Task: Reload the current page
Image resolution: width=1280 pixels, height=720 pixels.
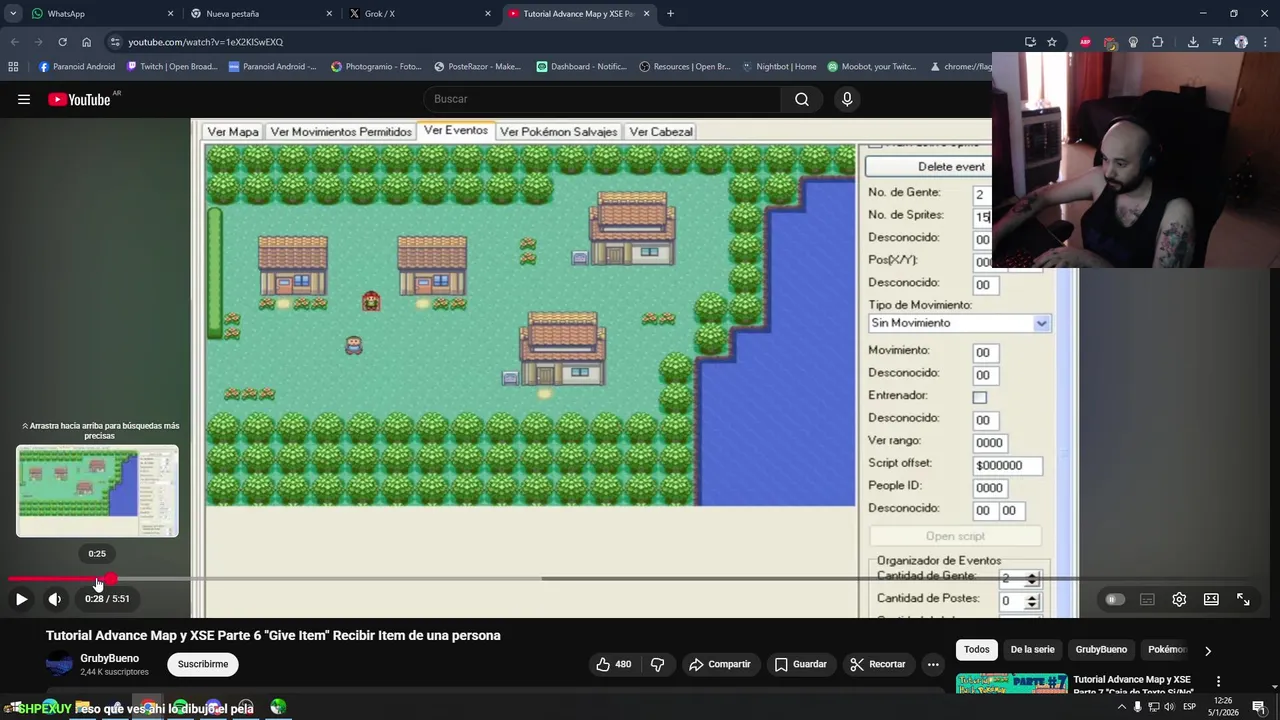Action: tap(62, 42)
